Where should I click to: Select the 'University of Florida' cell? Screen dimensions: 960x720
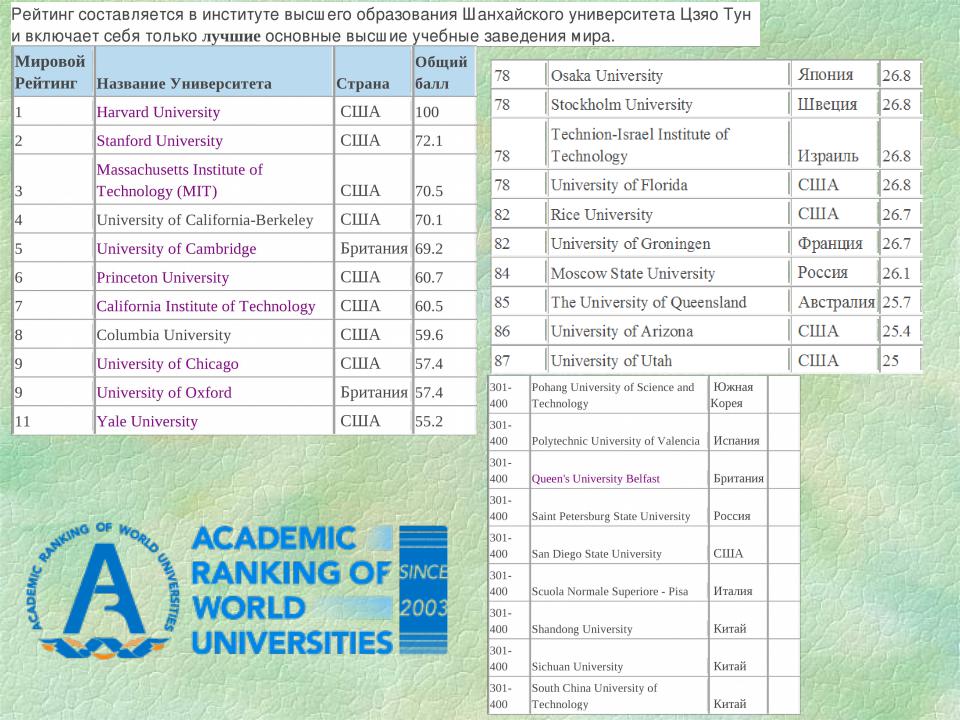[667, 185]
